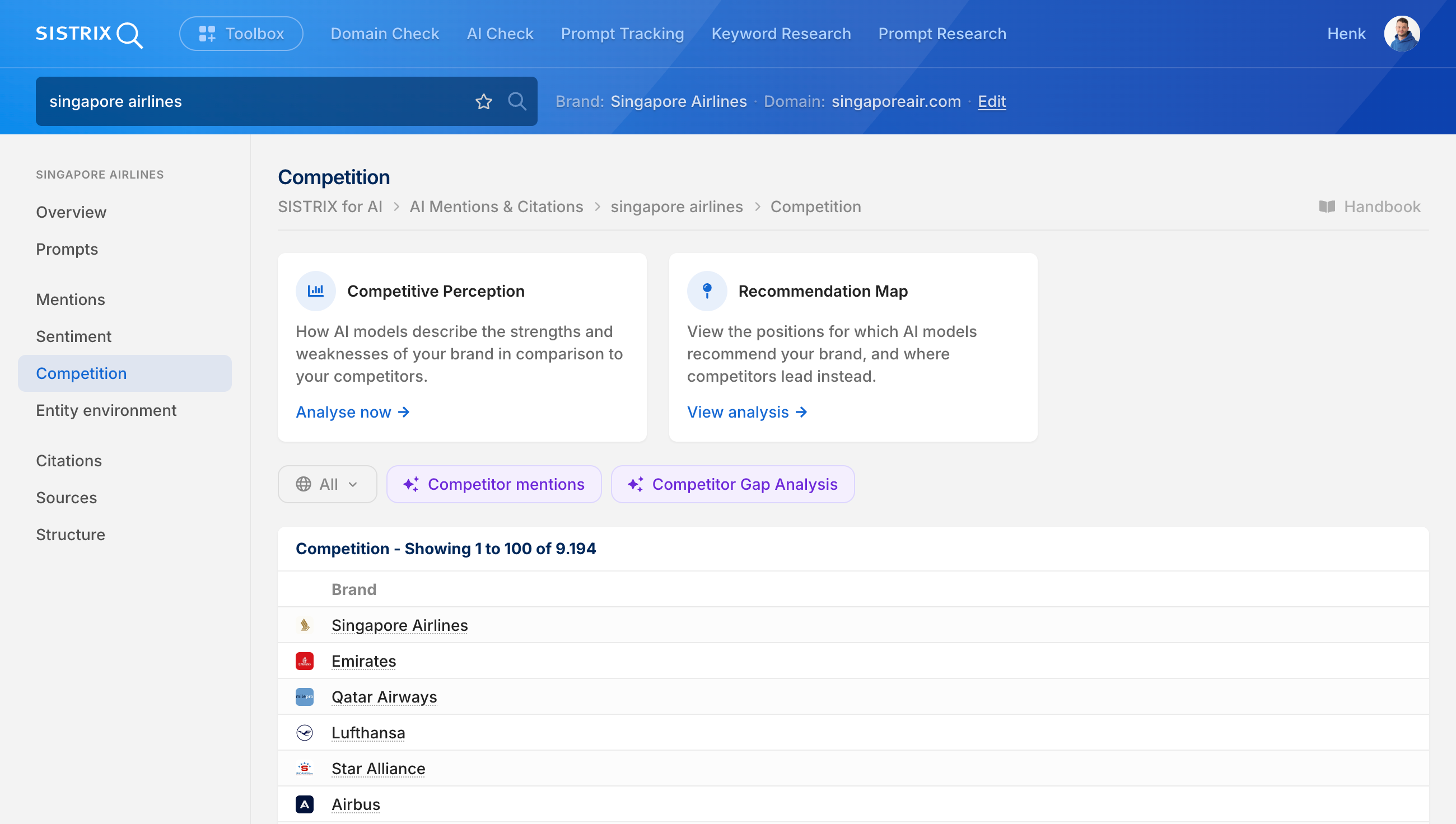Click 'Competition - Showing 1 to 100 of 9.194' heading

coord(446,549)
